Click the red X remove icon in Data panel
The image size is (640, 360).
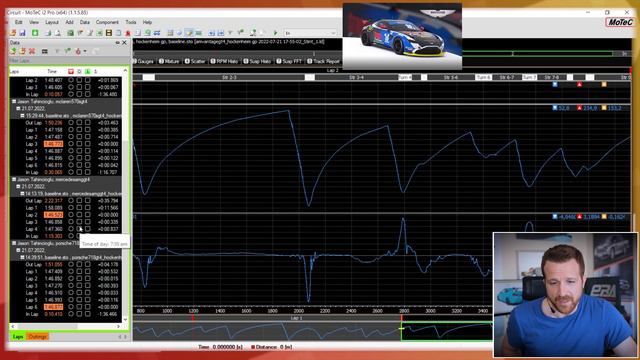pyautogui.click(x=32, y=51)
